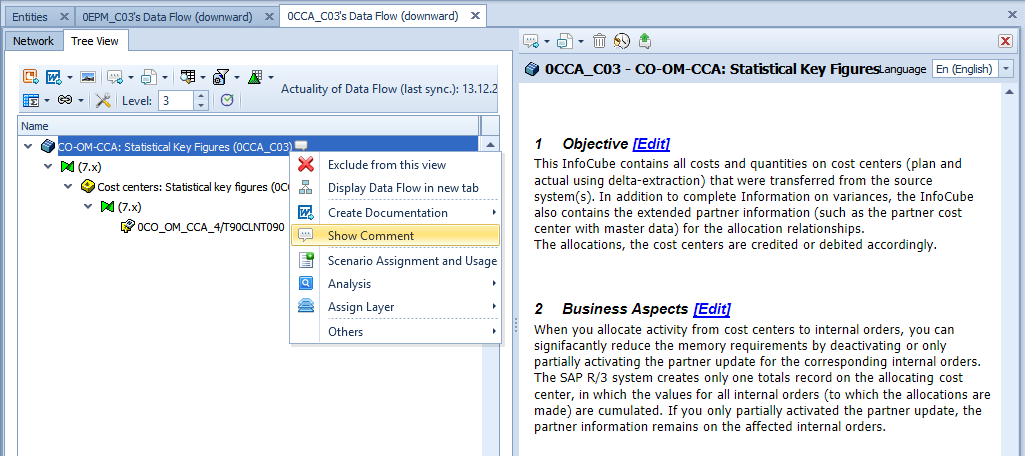This screenshot has height=456, width=1025.
Task: Click the green flask analysis icon
Action: [255, 77]
